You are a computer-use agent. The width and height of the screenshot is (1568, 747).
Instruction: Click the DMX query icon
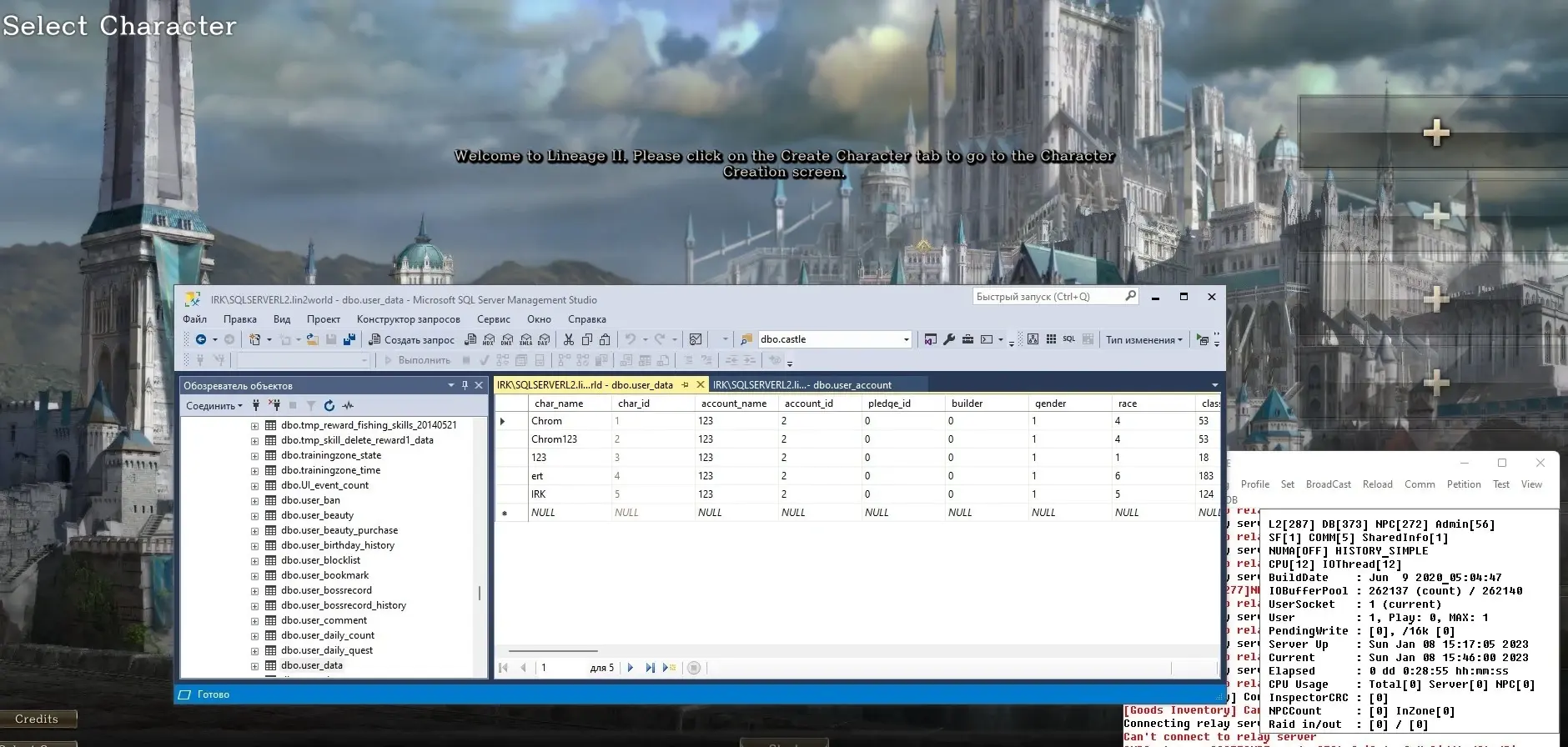[x=507, y=339]
